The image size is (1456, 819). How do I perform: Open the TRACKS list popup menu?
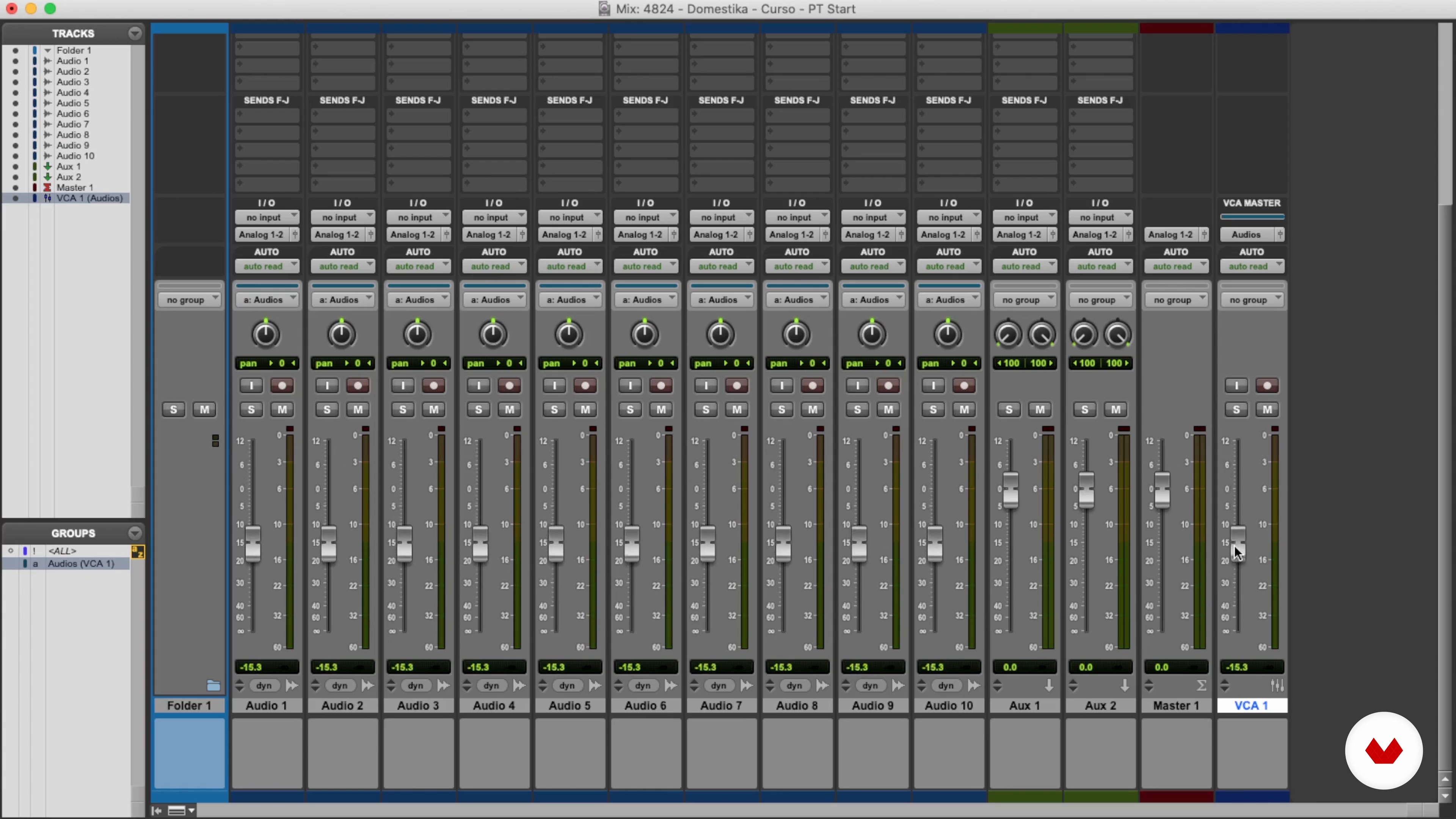(135, 33)
